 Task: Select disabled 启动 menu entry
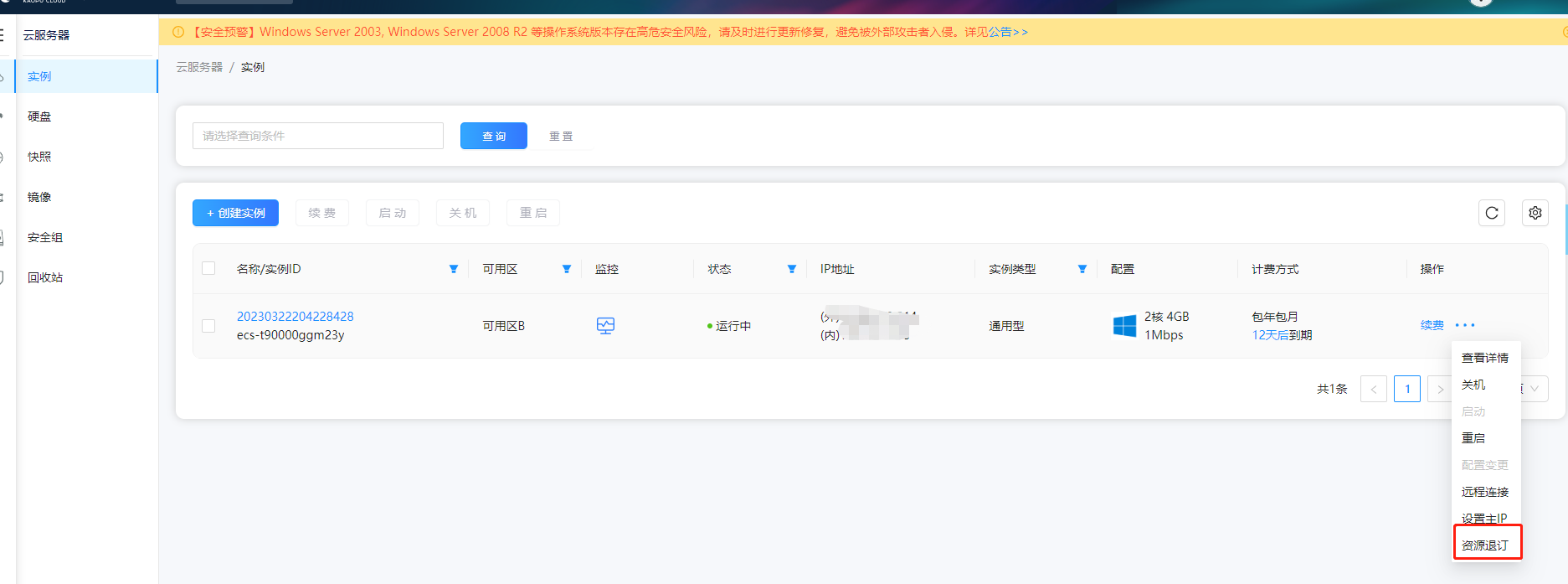(x=1473, y=411)
